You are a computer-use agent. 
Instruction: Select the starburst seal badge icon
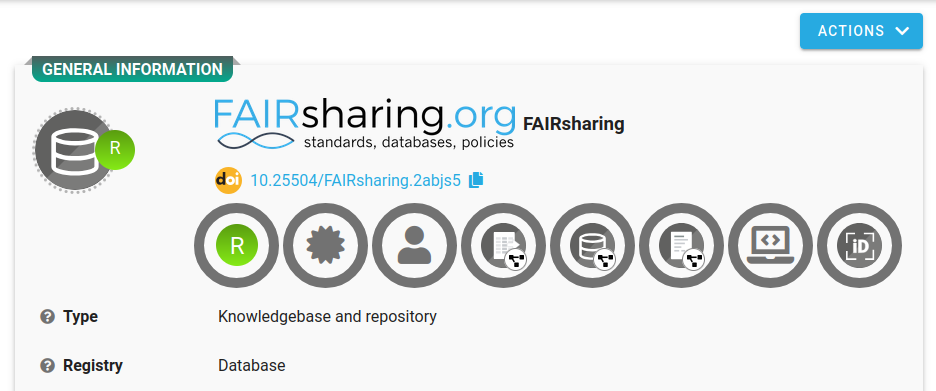click(x=326, y=245)
